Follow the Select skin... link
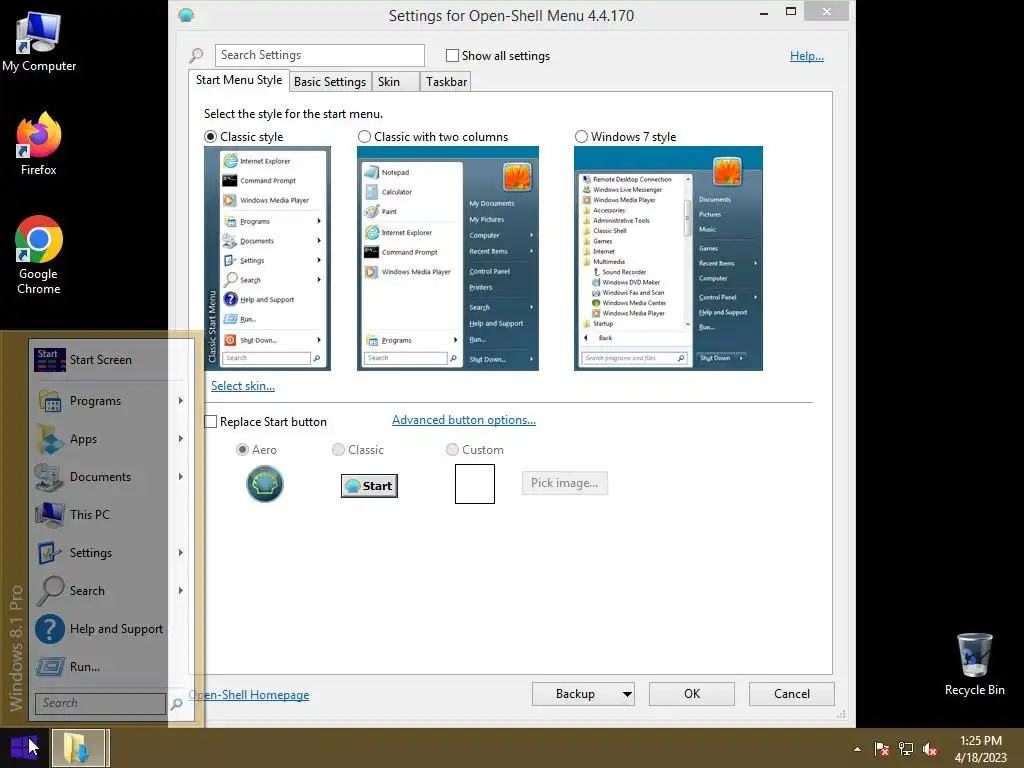 click(x=243, y=386)
